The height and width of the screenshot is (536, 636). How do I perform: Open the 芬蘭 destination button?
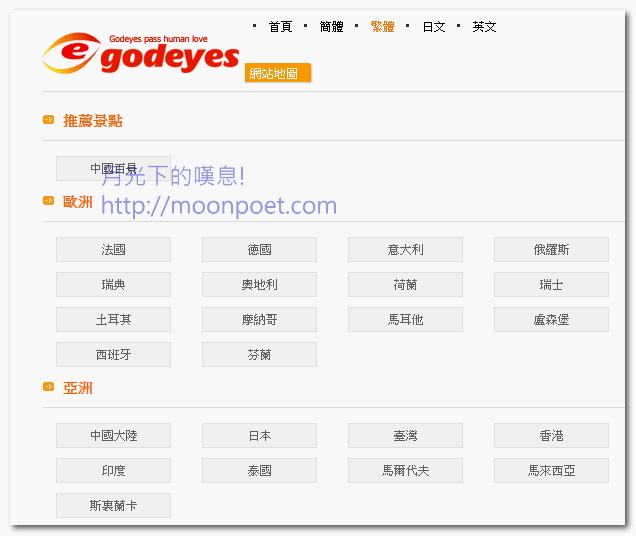click(x=259, y=354)
